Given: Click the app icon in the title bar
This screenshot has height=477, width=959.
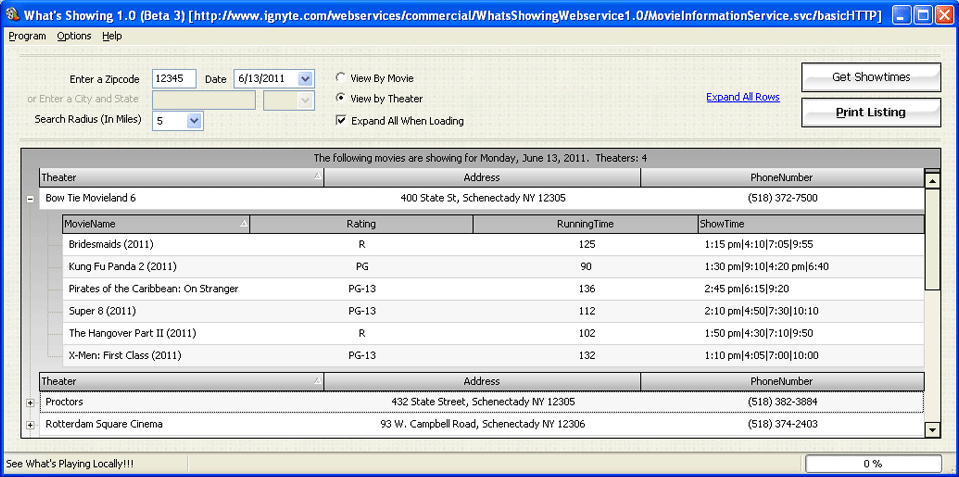Looking at the screenshot, I should coord(11,16).
